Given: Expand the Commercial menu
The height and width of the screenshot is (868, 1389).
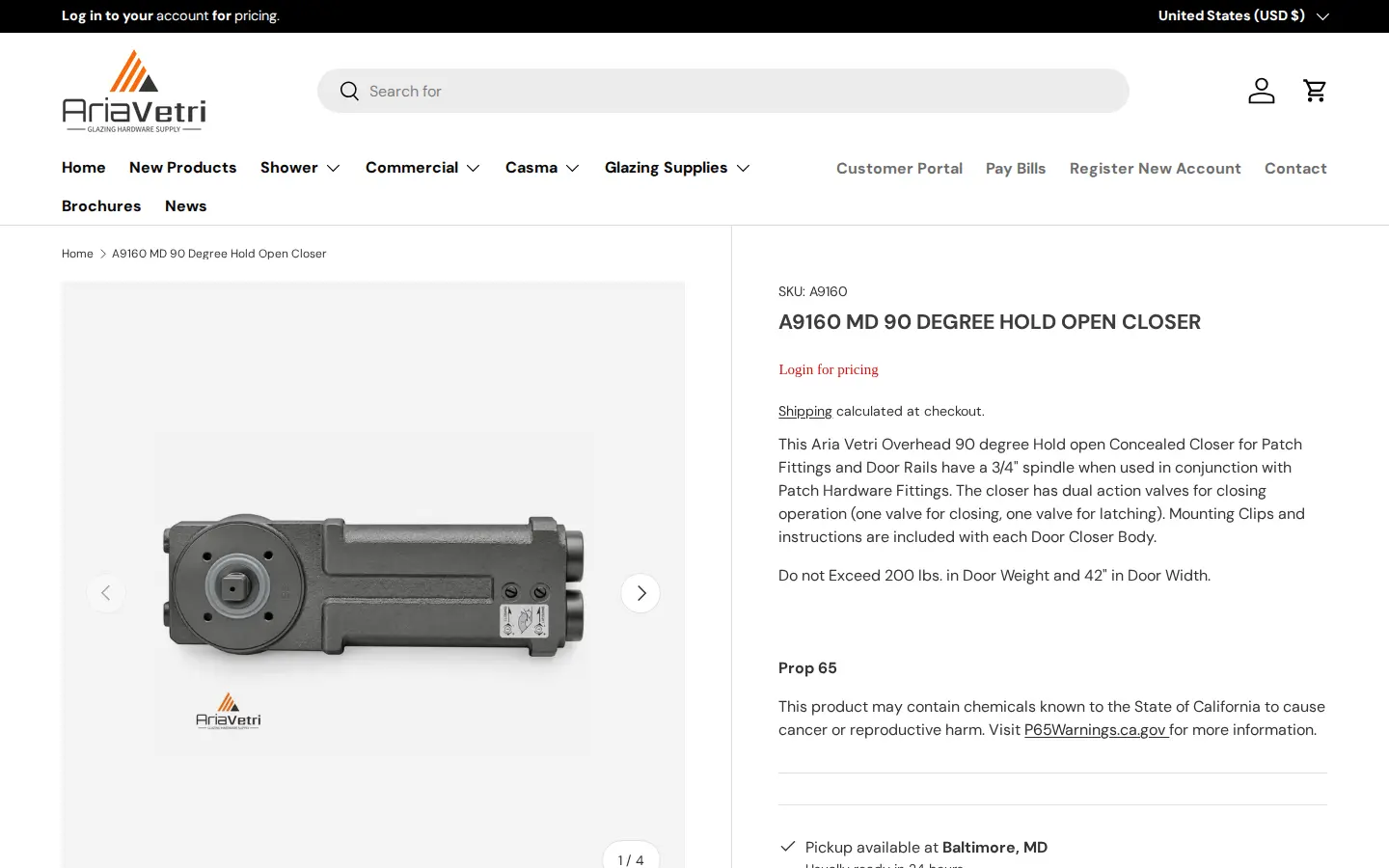Looking at the screenshot, I should [422, 168].
